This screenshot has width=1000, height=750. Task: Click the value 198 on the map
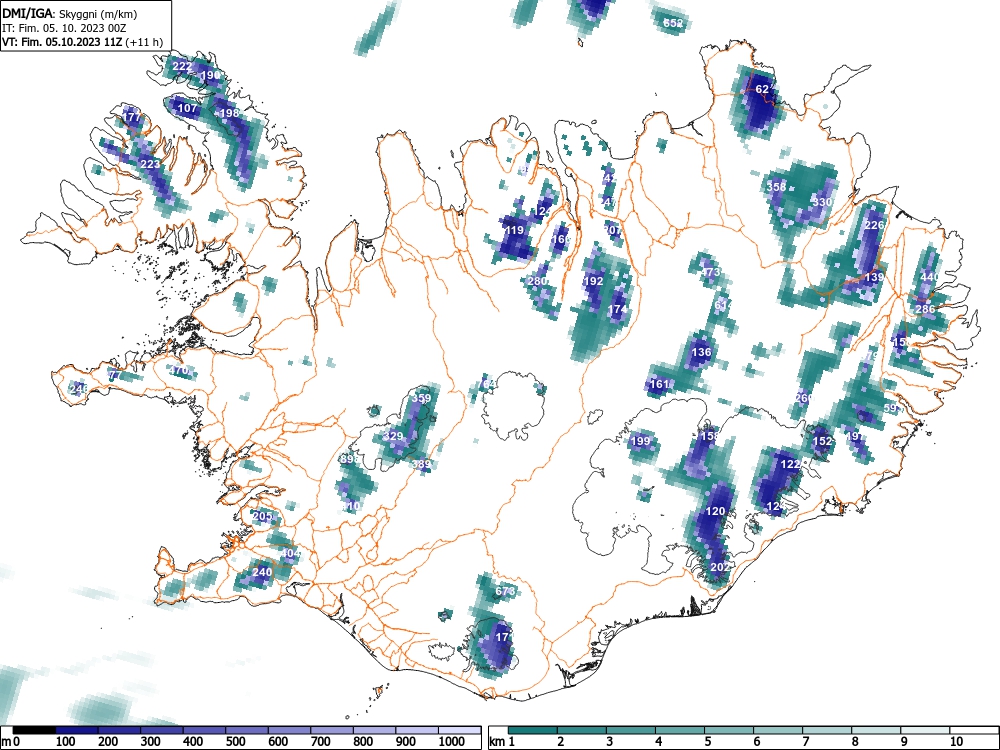point(229,114)
